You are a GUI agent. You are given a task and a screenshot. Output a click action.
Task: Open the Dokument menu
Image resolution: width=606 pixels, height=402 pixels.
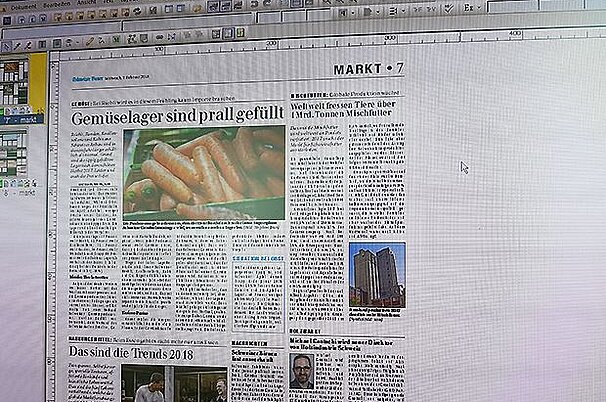click(x=21, y=3)
